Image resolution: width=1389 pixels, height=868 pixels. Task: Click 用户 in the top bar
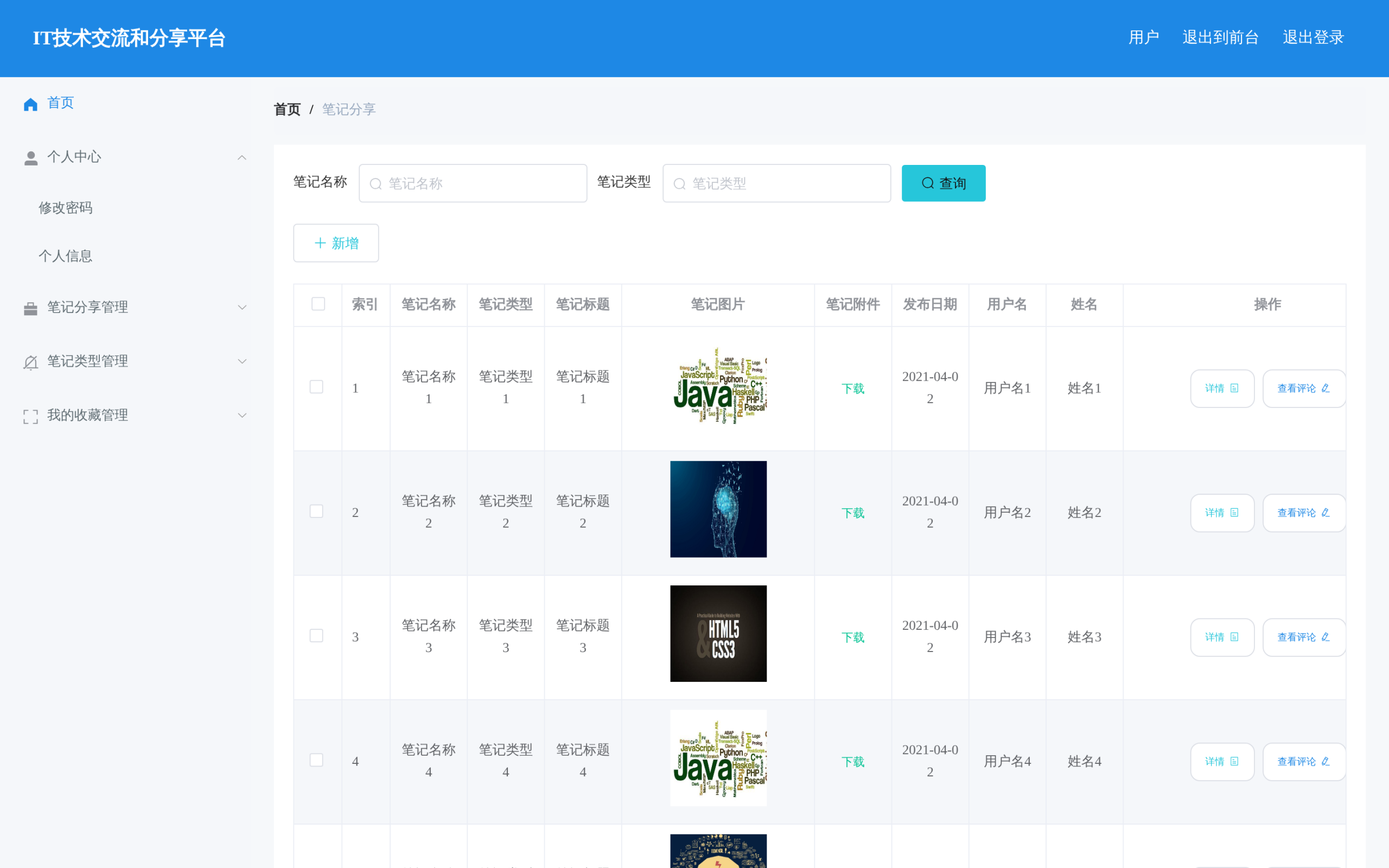[1143, 38]
